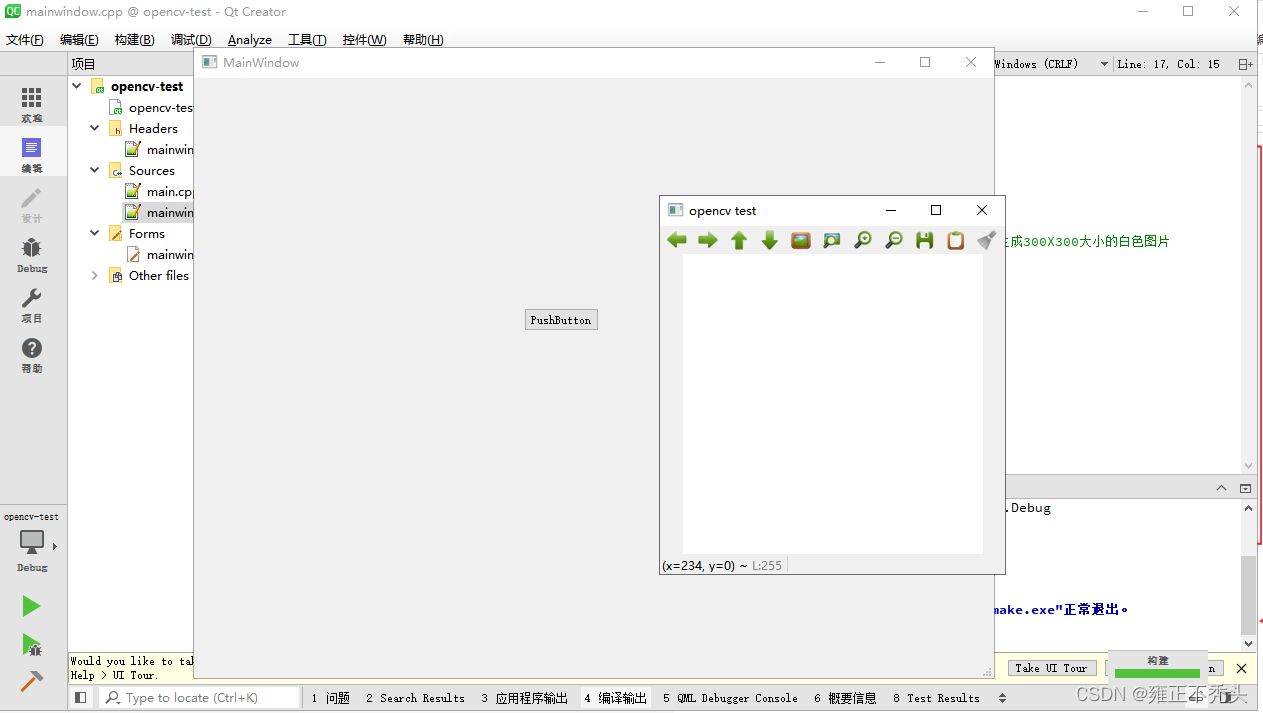The width and height of the screenshot is (1263, 713).
Task: Select the zoom out tool in opencv test
Action: click(893, 240)
